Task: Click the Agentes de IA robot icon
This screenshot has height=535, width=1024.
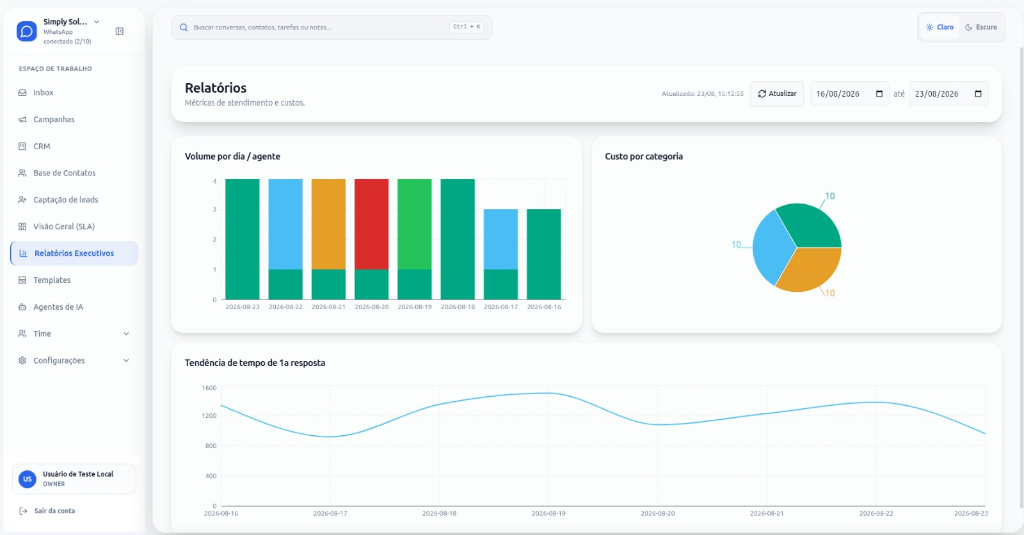Action: (x=22, y=307)
